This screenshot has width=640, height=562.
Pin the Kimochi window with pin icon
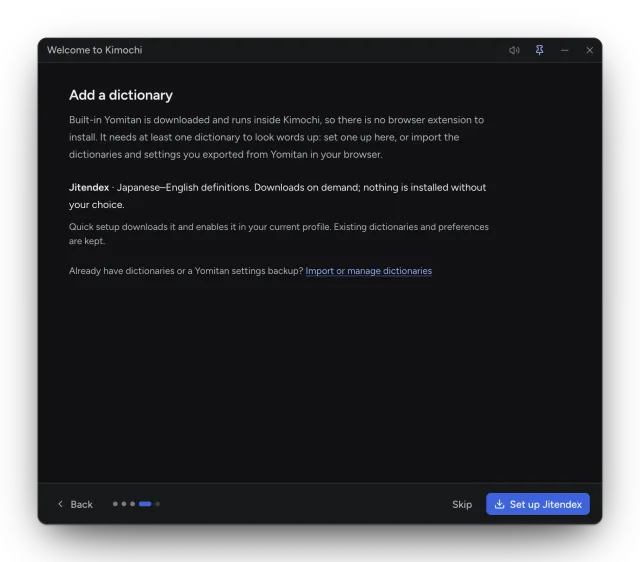pyautogui.click(x=539, y=50)
